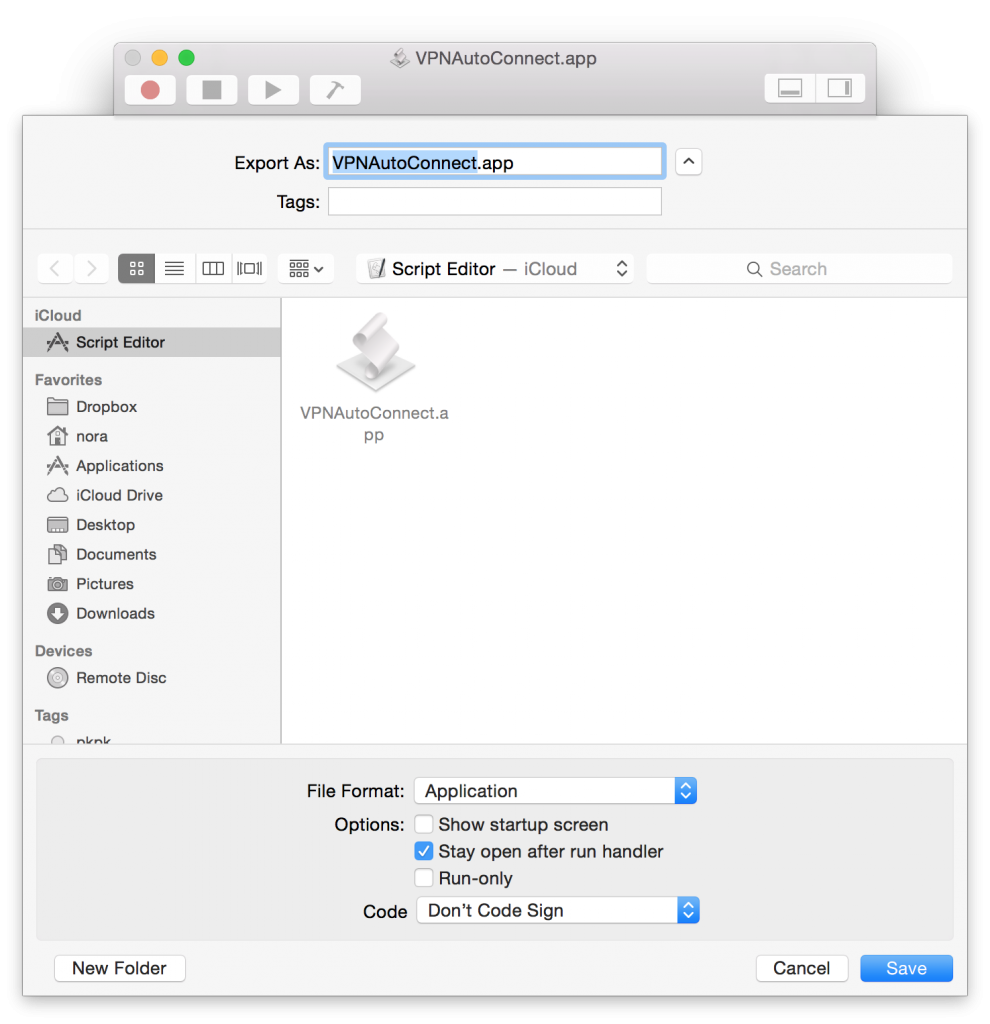Toggle the bottom log pane view button

(790, 88)
